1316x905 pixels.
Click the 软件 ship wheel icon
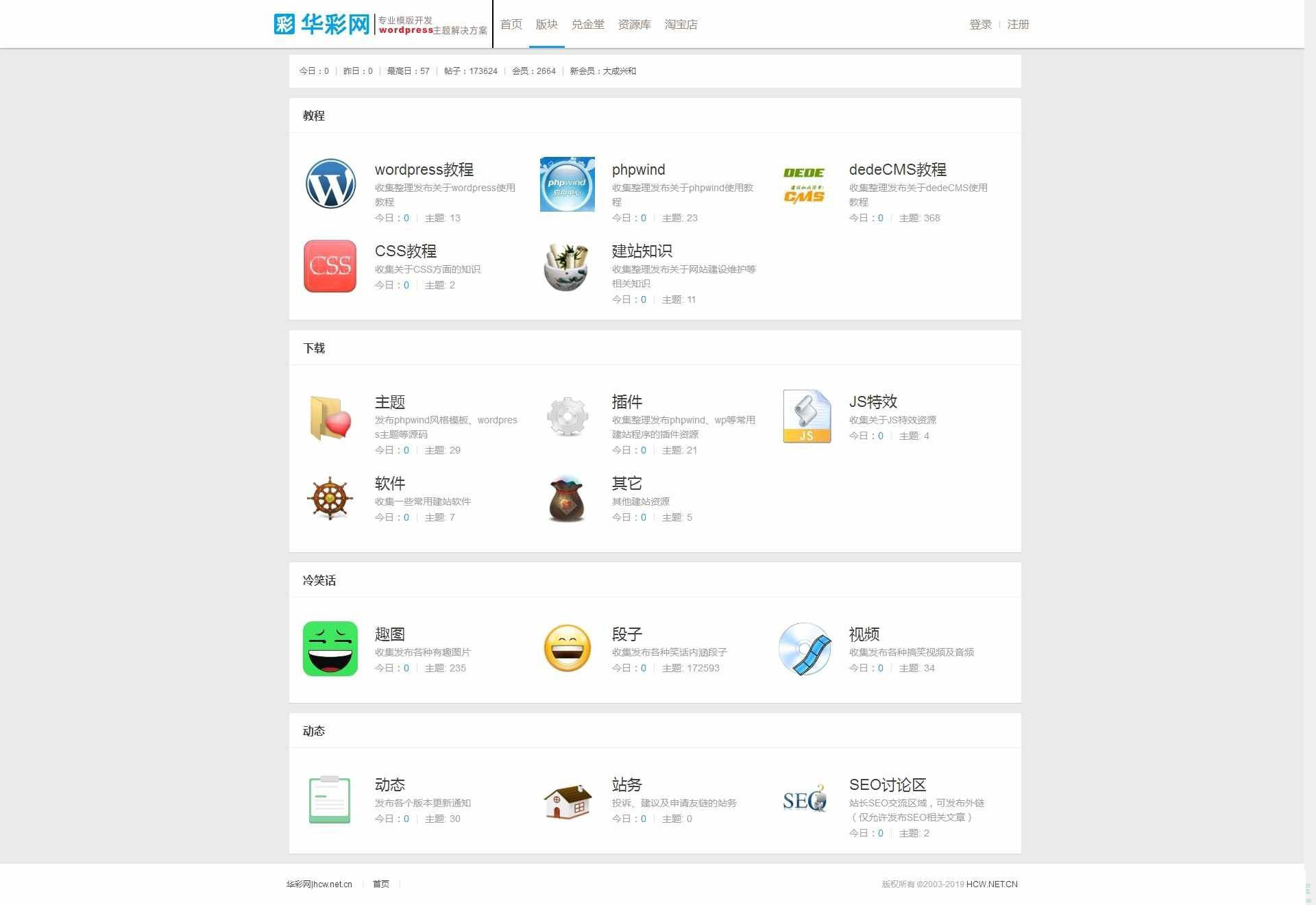pyautogui.click(x=330, y=499)
